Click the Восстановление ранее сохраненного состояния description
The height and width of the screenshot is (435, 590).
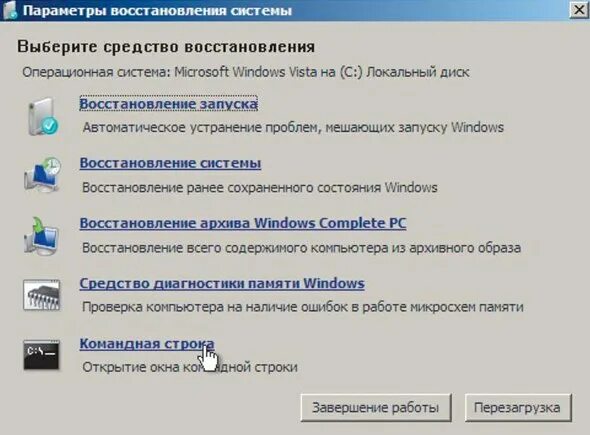260,187
